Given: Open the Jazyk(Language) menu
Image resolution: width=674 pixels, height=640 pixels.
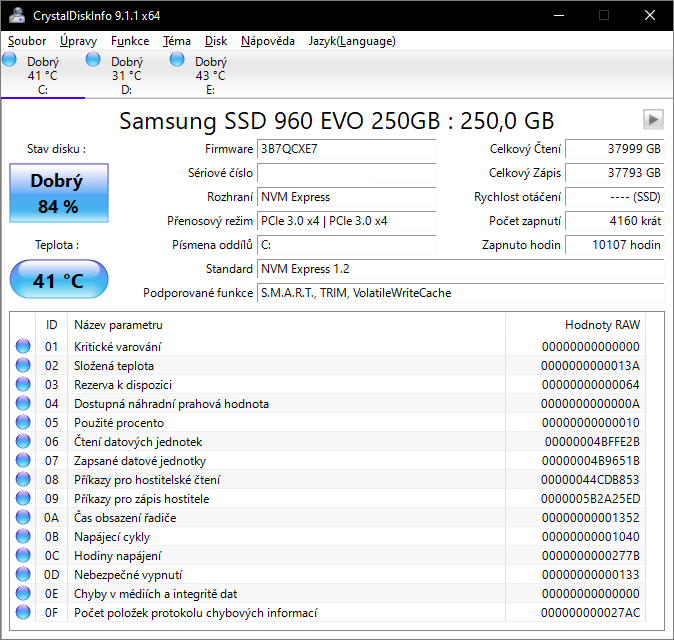Looking at the screenshot, I should [x=352, y=41].
